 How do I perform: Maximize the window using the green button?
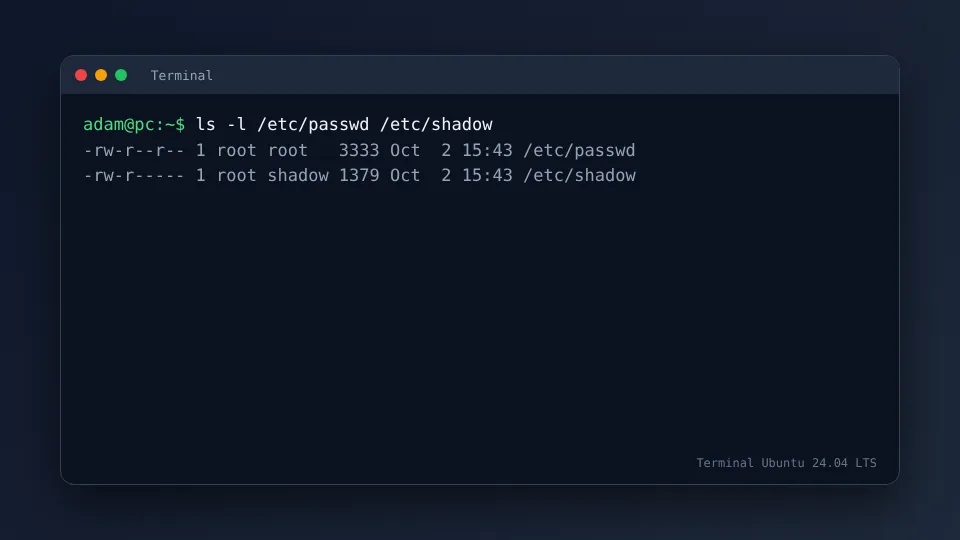[x=121, y=75]
